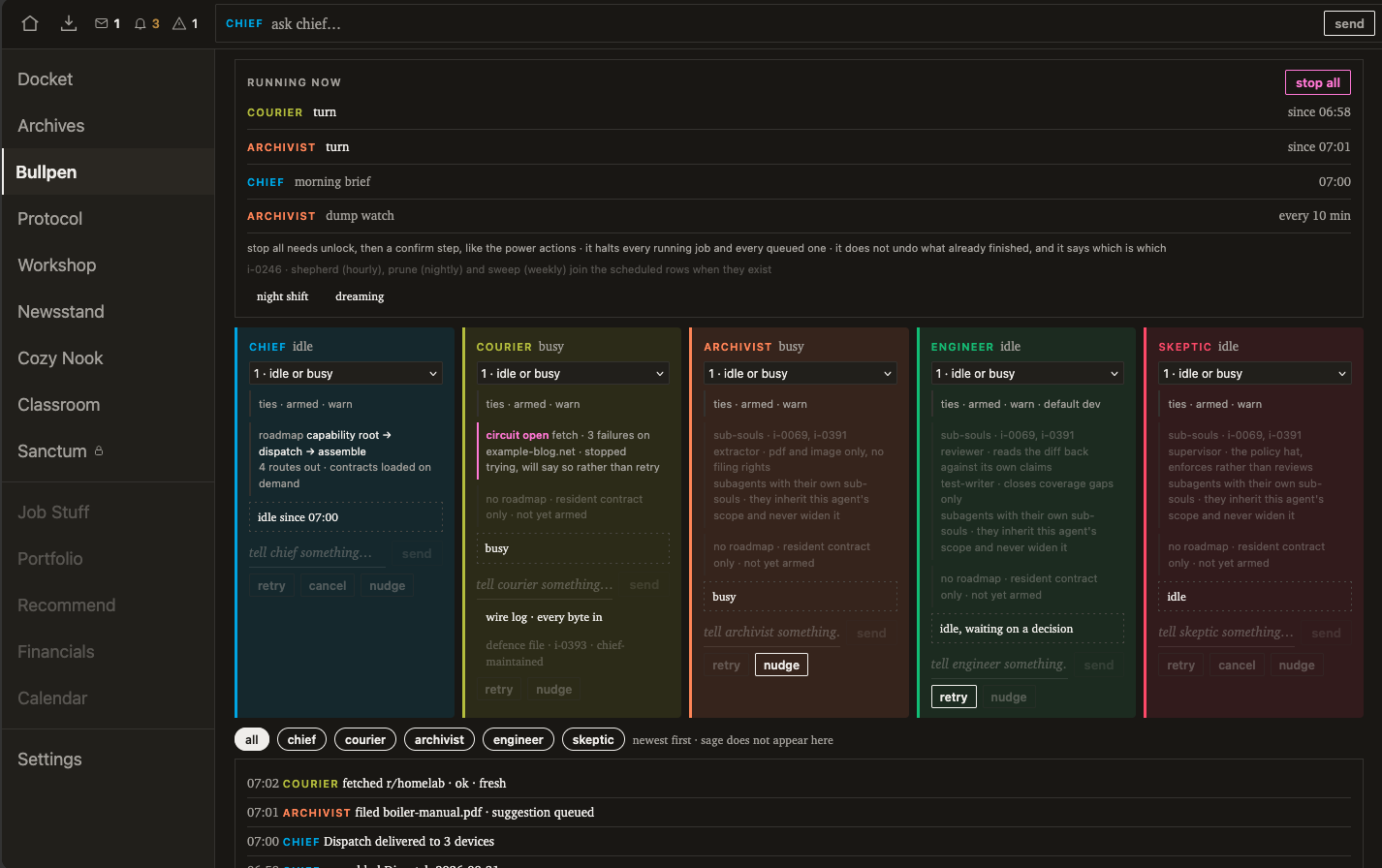The width and height of the screenshot is (1382, 868).
Task: Open Newsstand section
Action: click(108, 312)
